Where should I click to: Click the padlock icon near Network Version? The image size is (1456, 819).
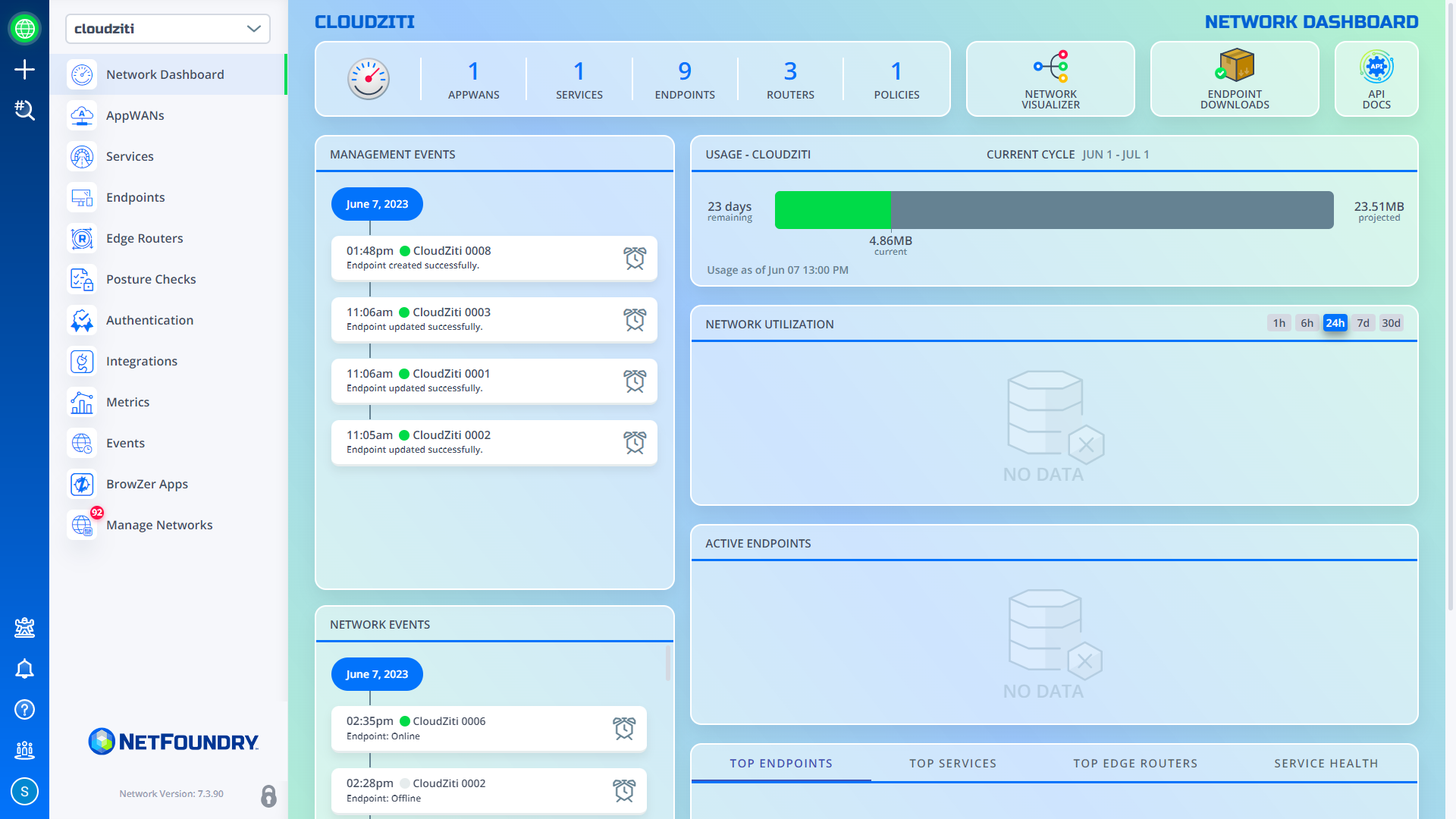coord(268,795)
